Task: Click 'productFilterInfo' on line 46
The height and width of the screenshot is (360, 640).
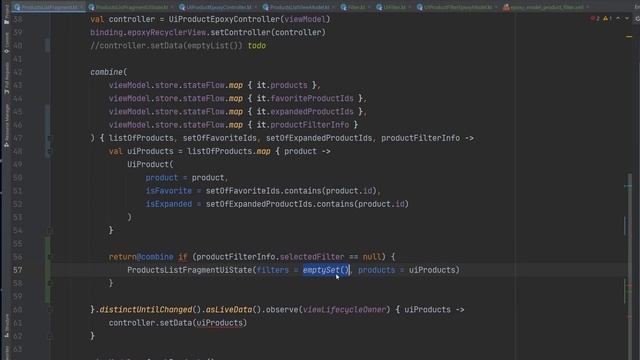Action: (x=310, y=125)
